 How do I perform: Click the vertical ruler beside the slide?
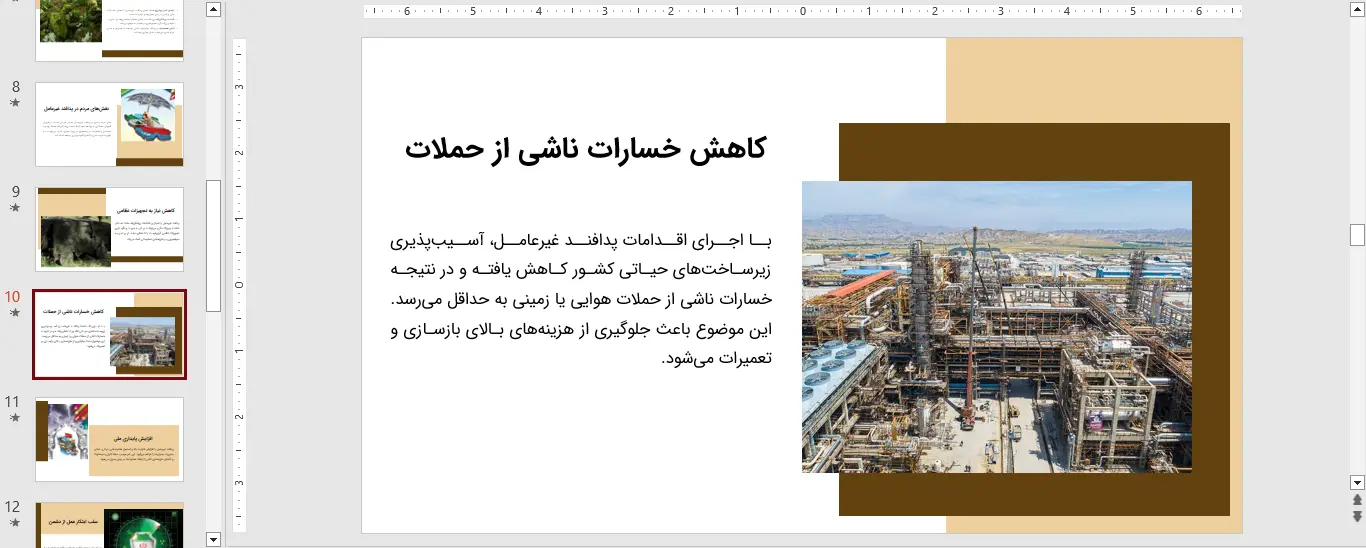(x=239, y=285)
